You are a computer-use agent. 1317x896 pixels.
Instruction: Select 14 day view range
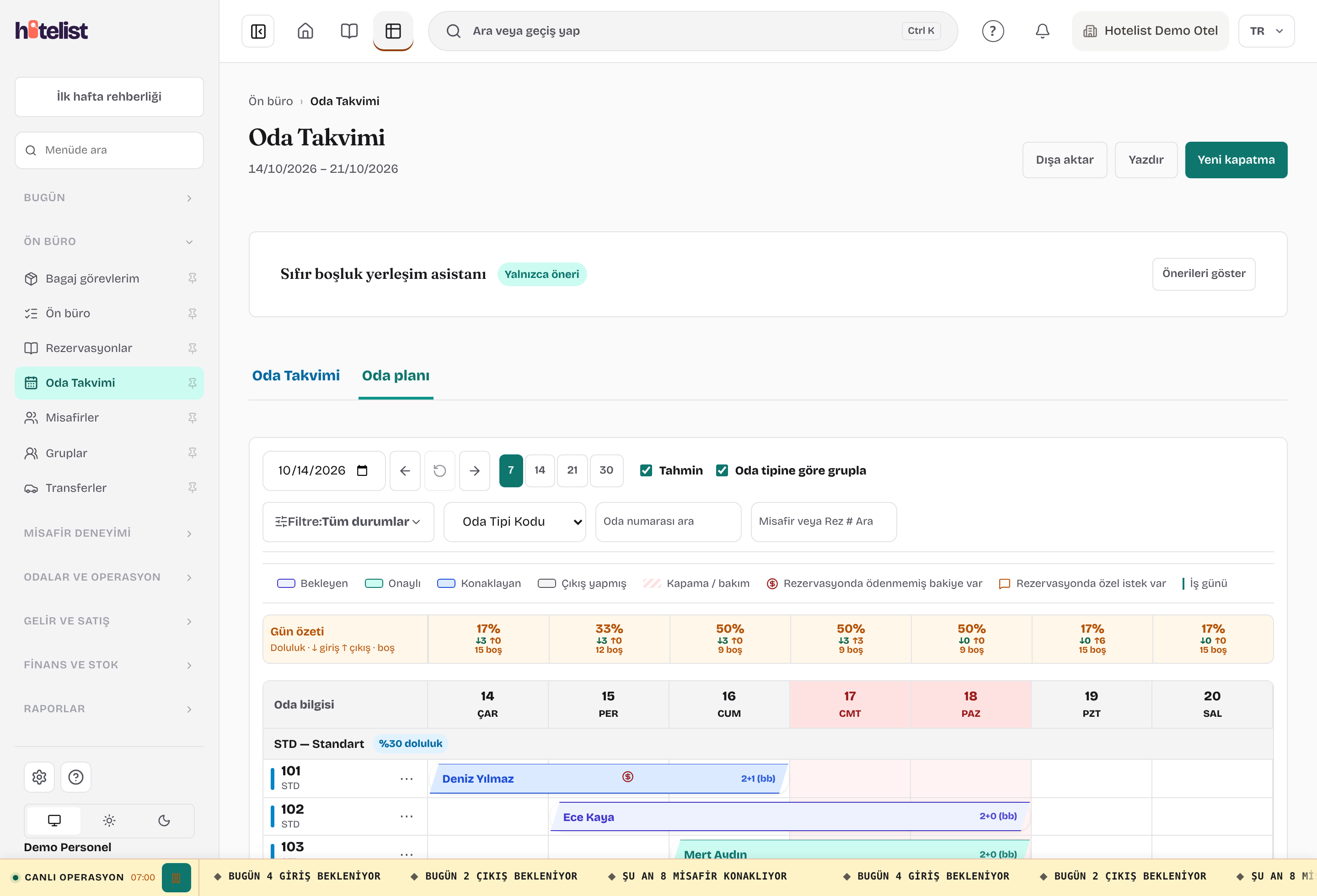540,471
